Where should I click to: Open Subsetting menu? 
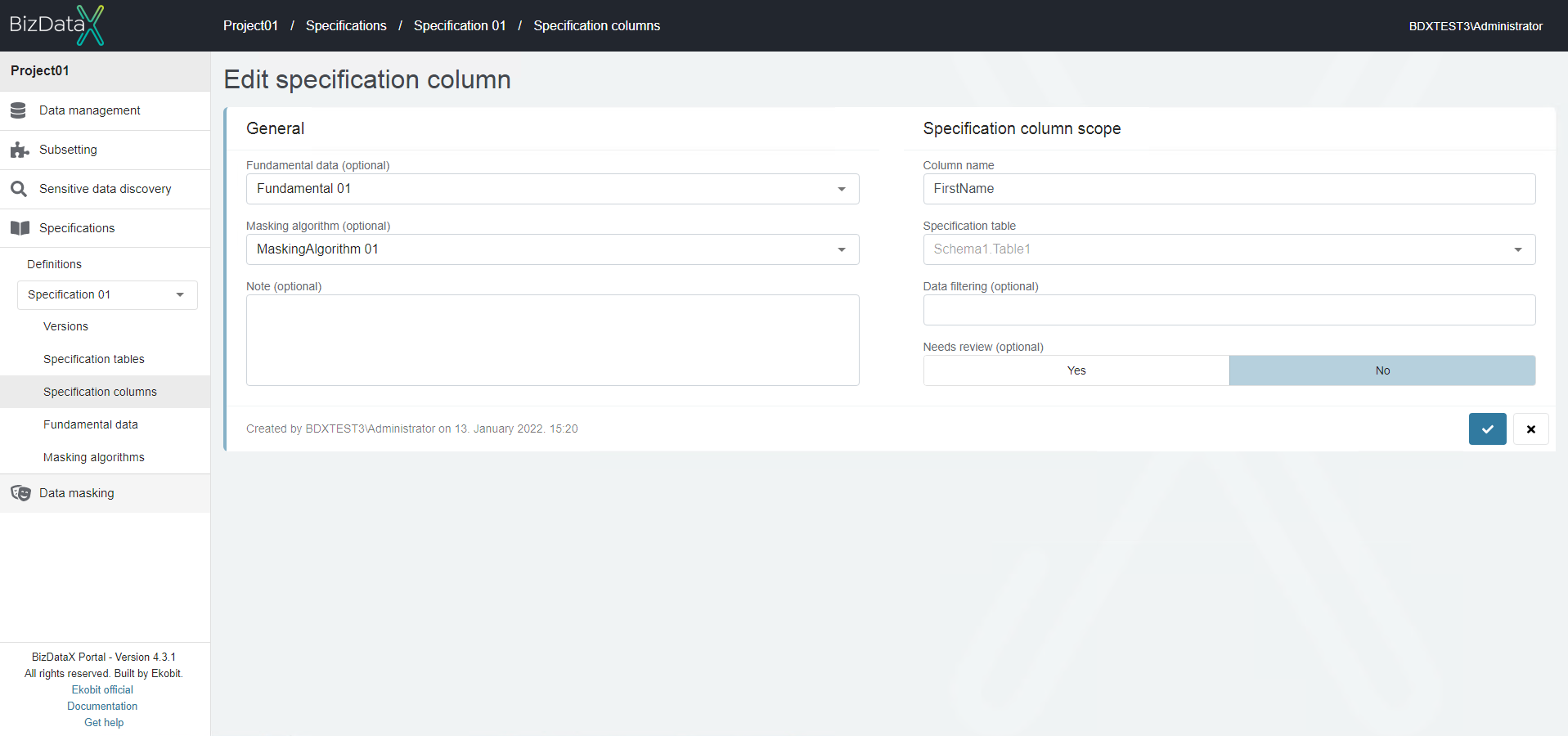pyautogui.click(x=105, y=150)
